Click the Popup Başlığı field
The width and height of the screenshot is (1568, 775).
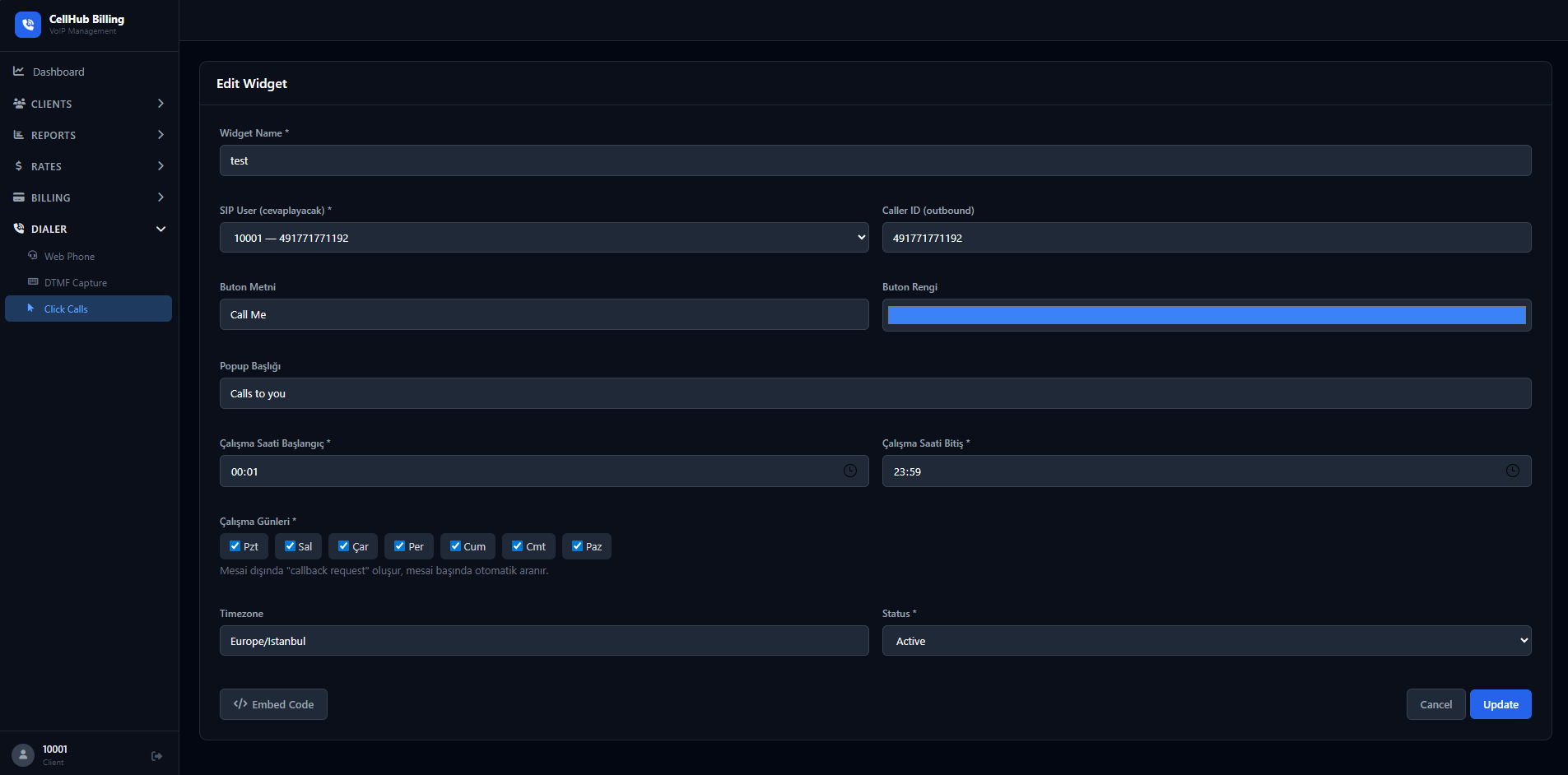coord(875,393)
